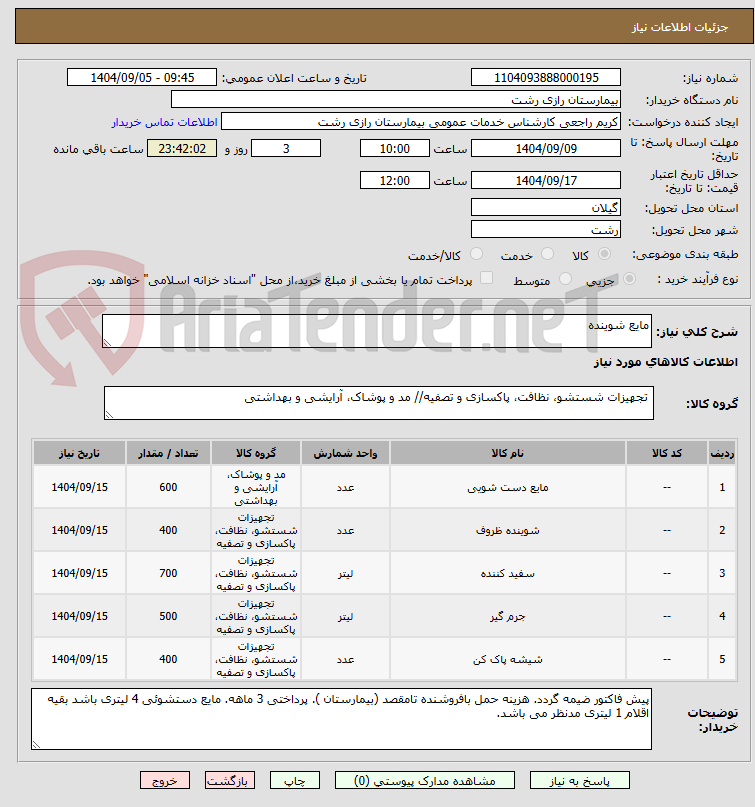The image size is (755, 807).
Task: Click the اطلاعات کالاهای مورد نیاز section heading
Action: [665, 362]
